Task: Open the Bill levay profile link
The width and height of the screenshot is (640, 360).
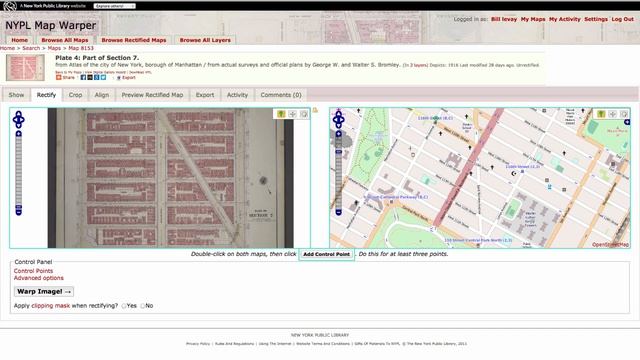Action: point(504,19)
